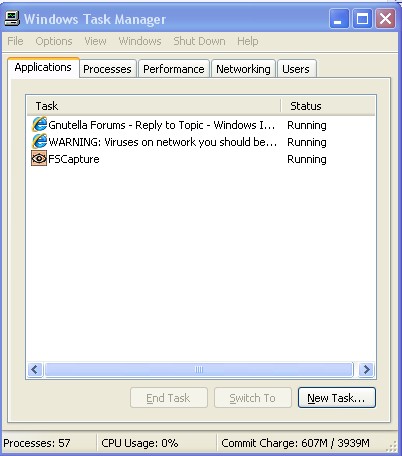The width and height of the screenshot is (402, 456).
Task: Click the Internet Explorer icon beside Gnutella Forums
Action: (39, 125)
